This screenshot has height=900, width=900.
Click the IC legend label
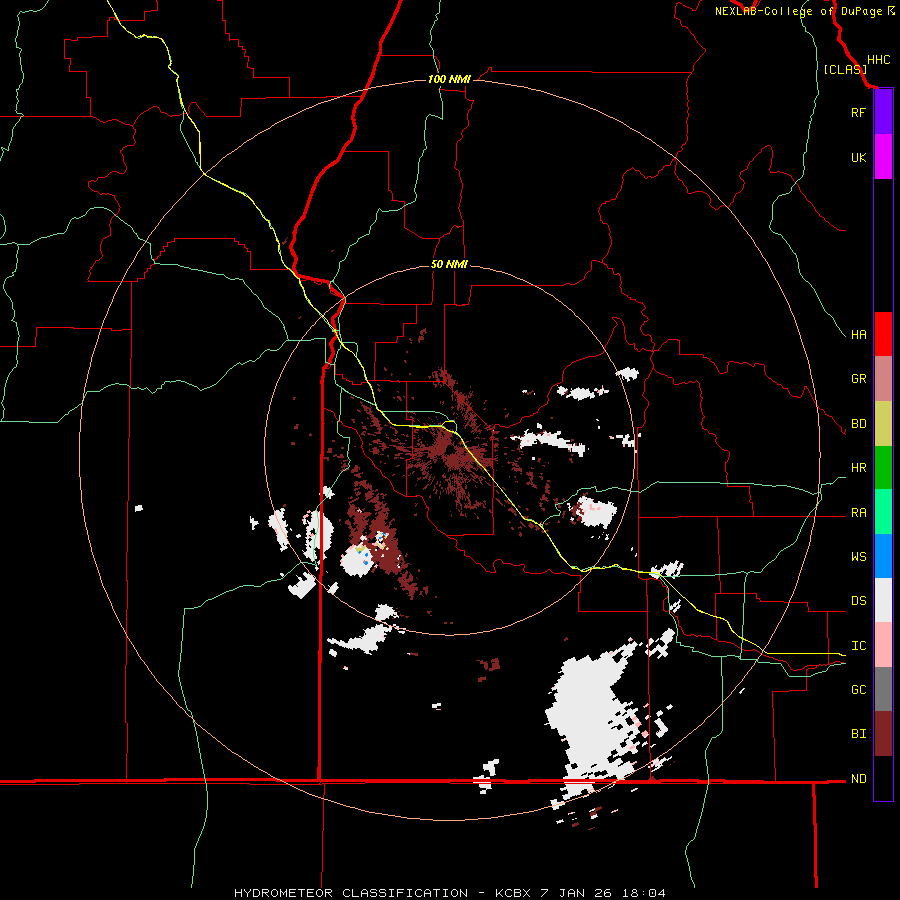coord(858,646)
